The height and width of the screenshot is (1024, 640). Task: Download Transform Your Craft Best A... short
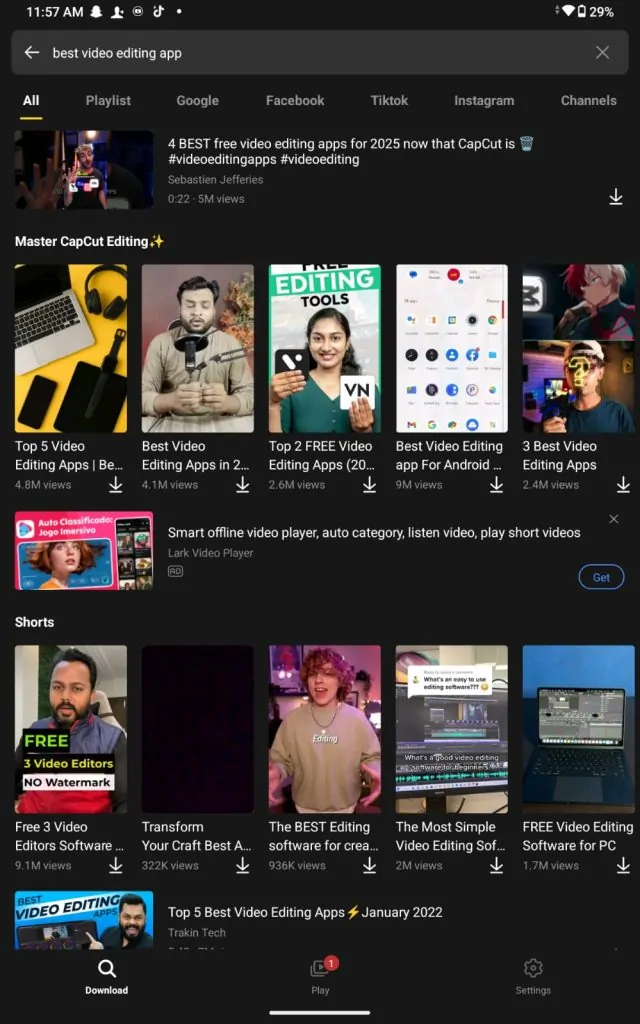[x=242, y=865]
